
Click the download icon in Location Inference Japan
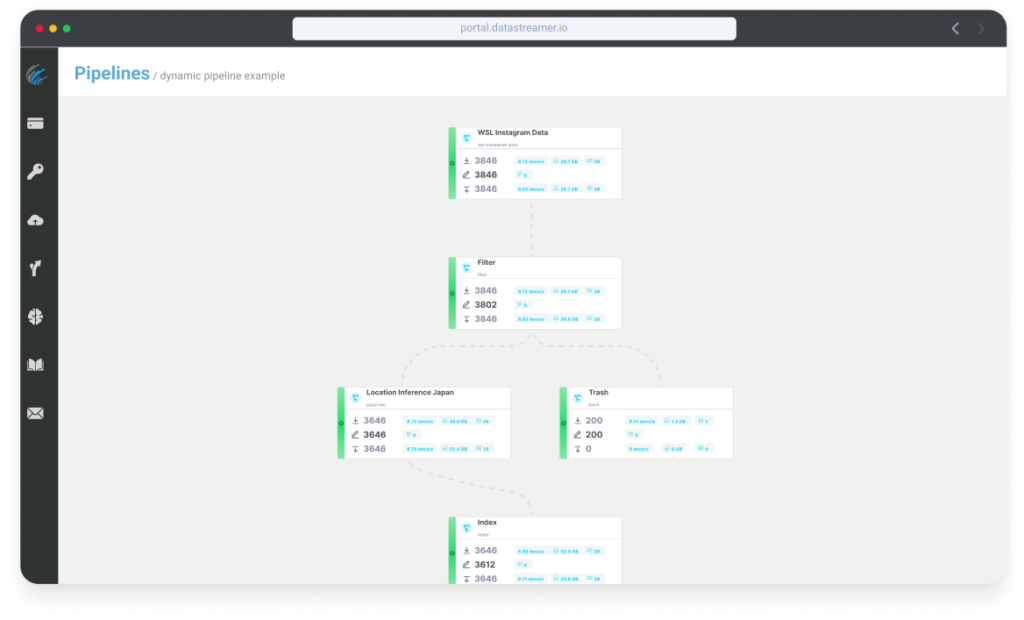click(x=355, y=421)
